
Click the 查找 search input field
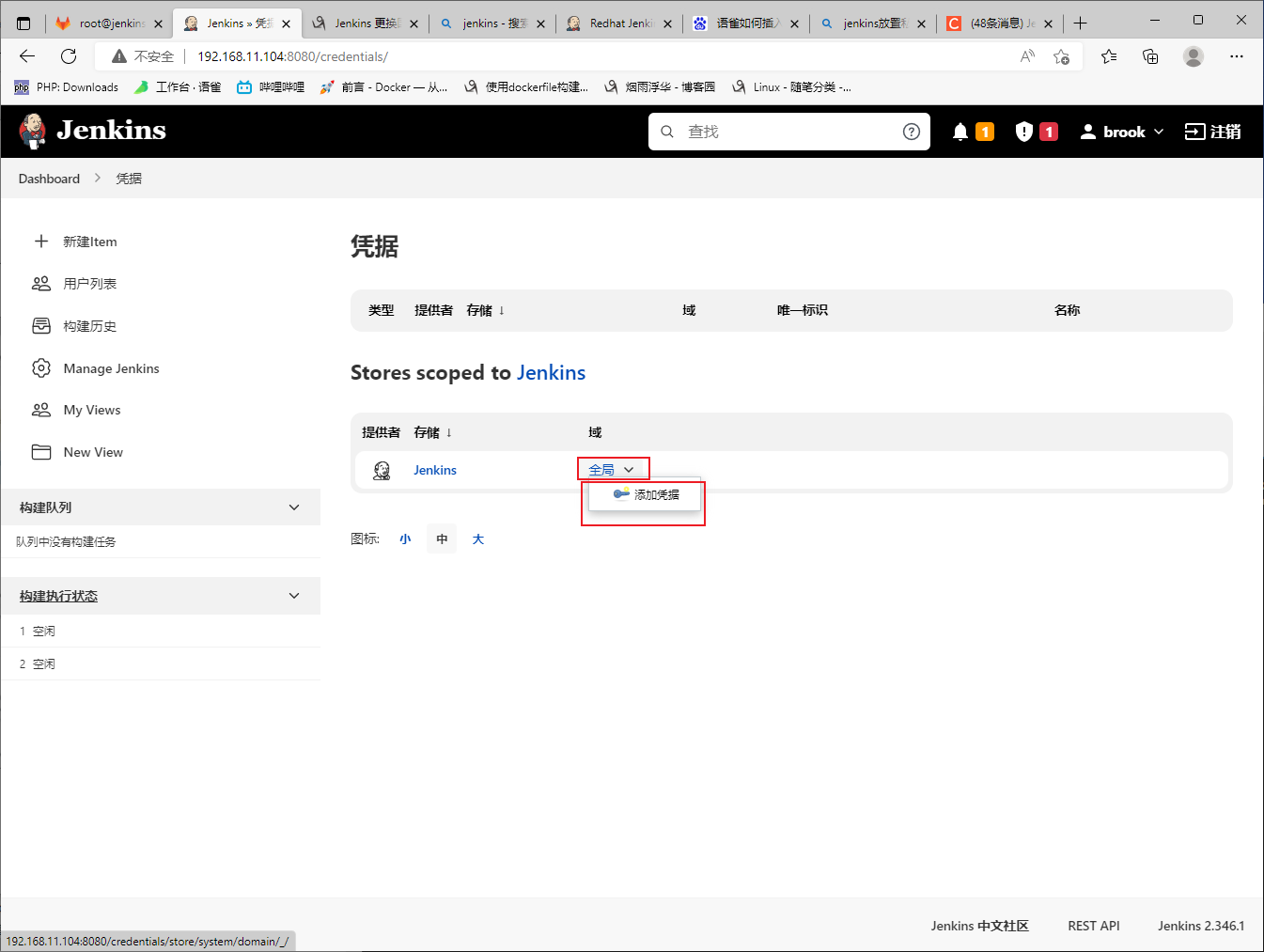click(789, 132)
